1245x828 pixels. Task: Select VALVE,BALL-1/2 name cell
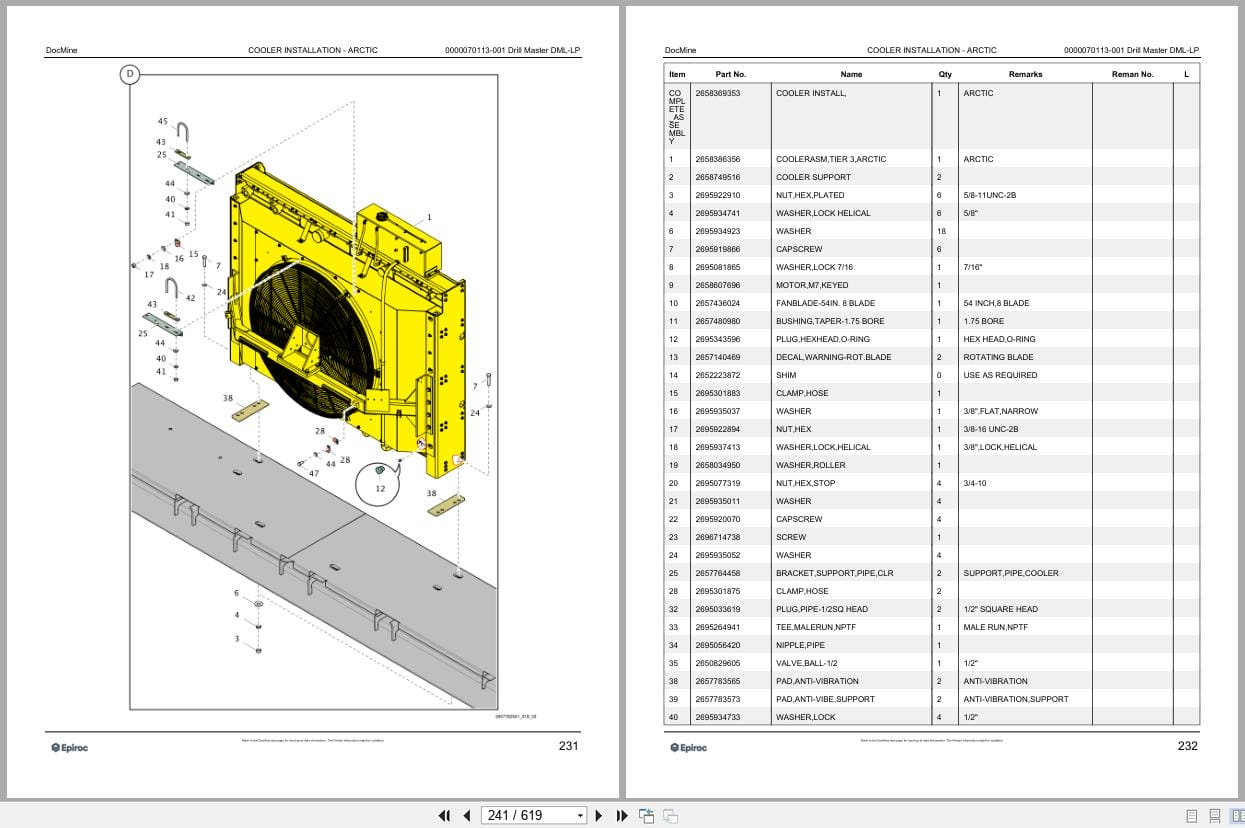[811, 663]
